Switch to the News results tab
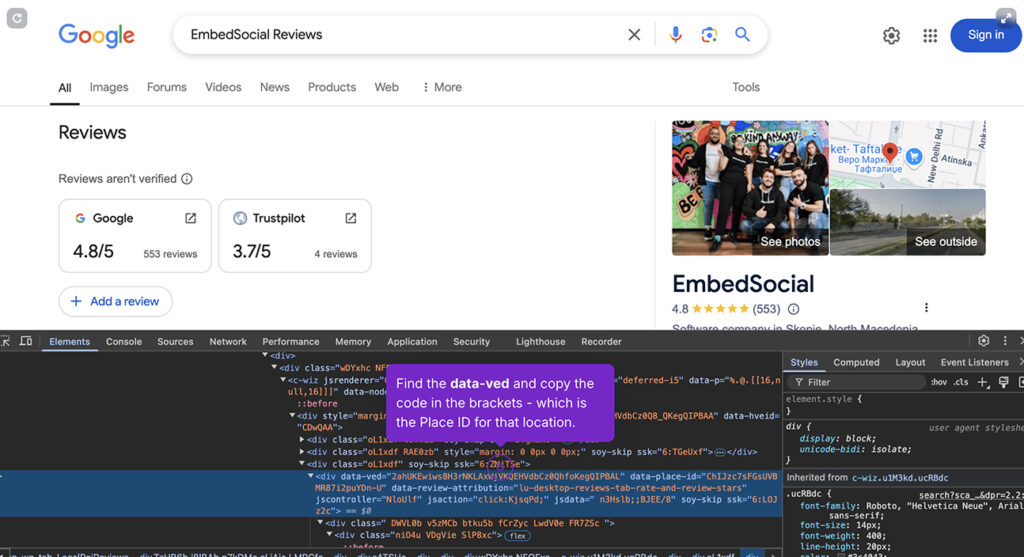 pos(274,87)
